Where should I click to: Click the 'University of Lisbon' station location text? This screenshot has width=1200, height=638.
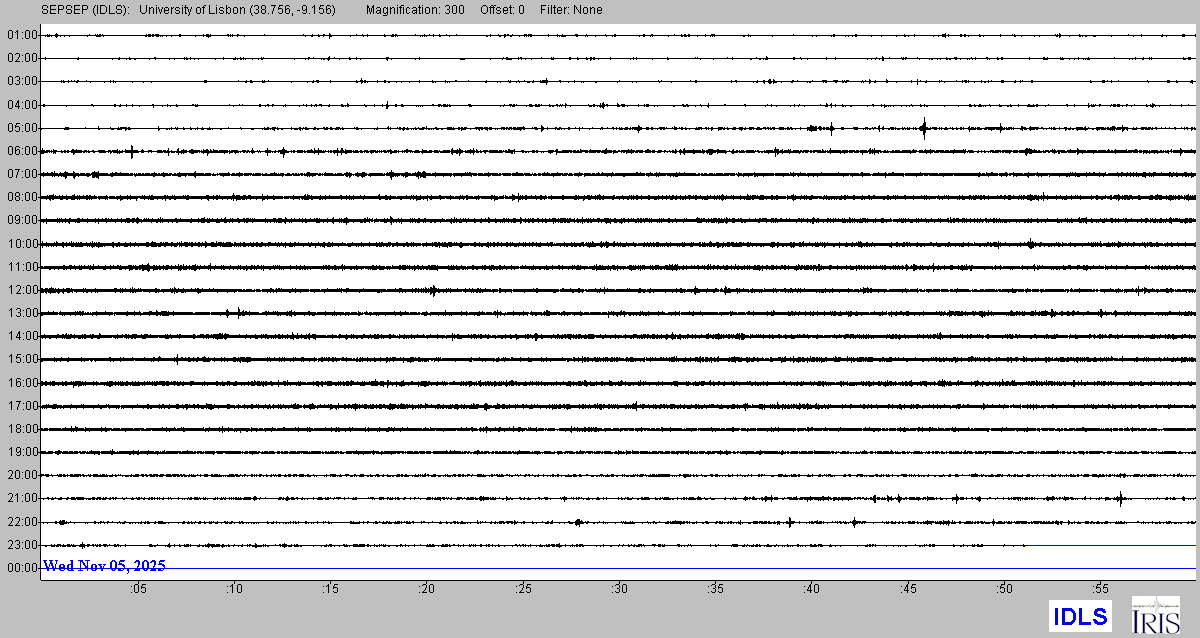point(238,10)
